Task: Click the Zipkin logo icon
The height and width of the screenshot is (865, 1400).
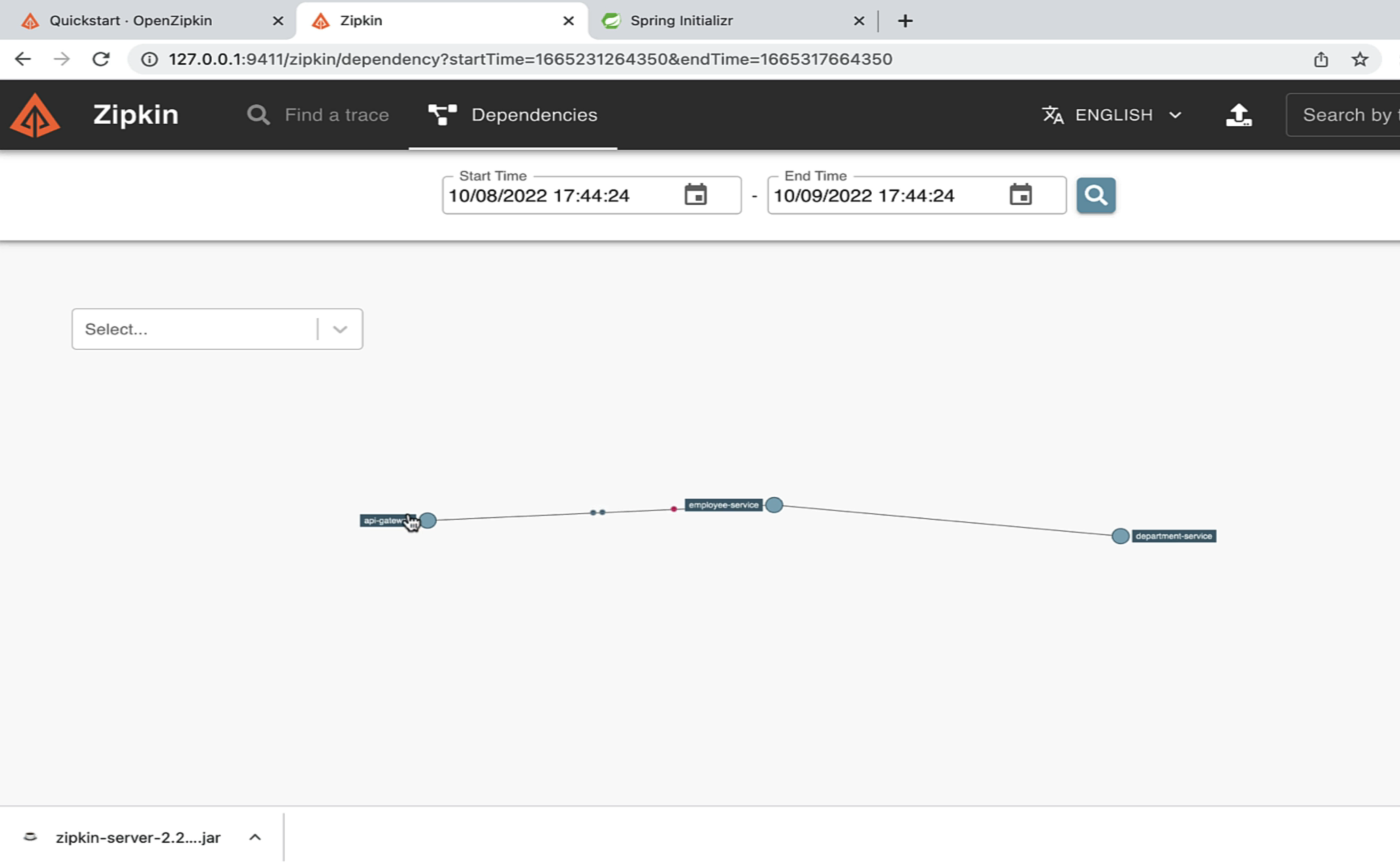Action: click(x=35, y=115)
